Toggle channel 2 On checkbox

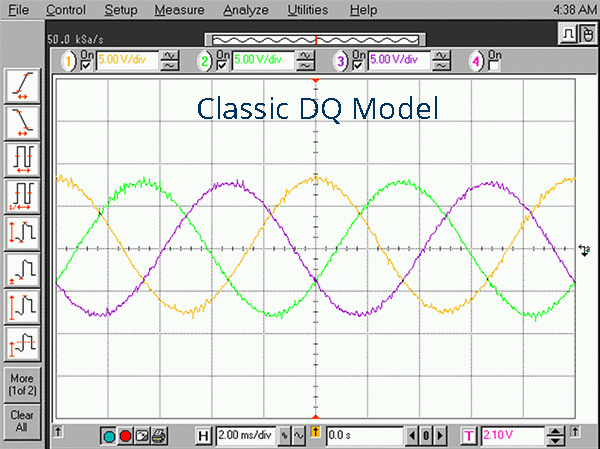(x=222, y=65)
